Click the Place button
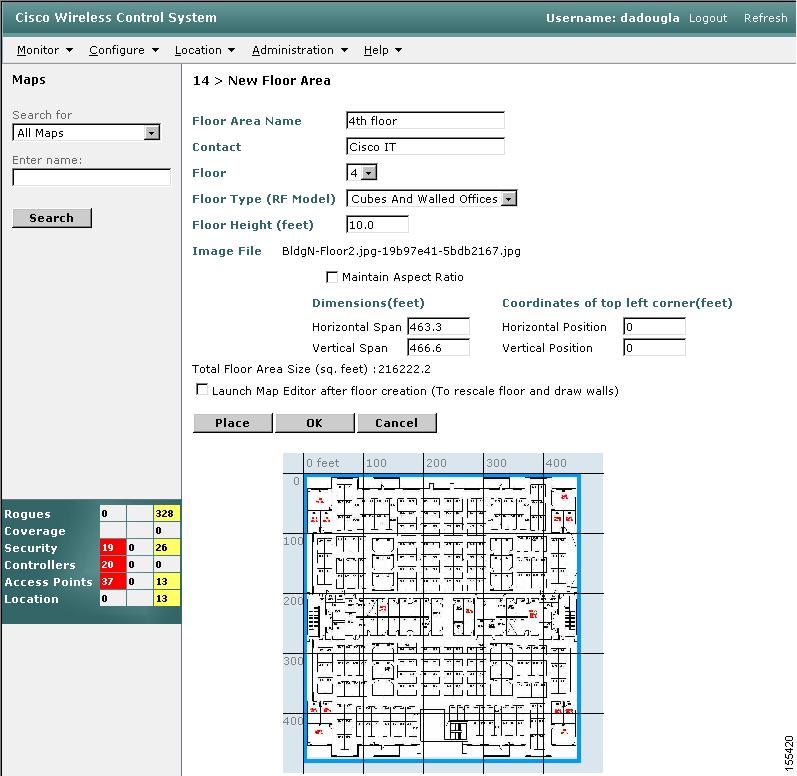Image resolution: width=797 pixels, height=776 pixels. point(232,423)
